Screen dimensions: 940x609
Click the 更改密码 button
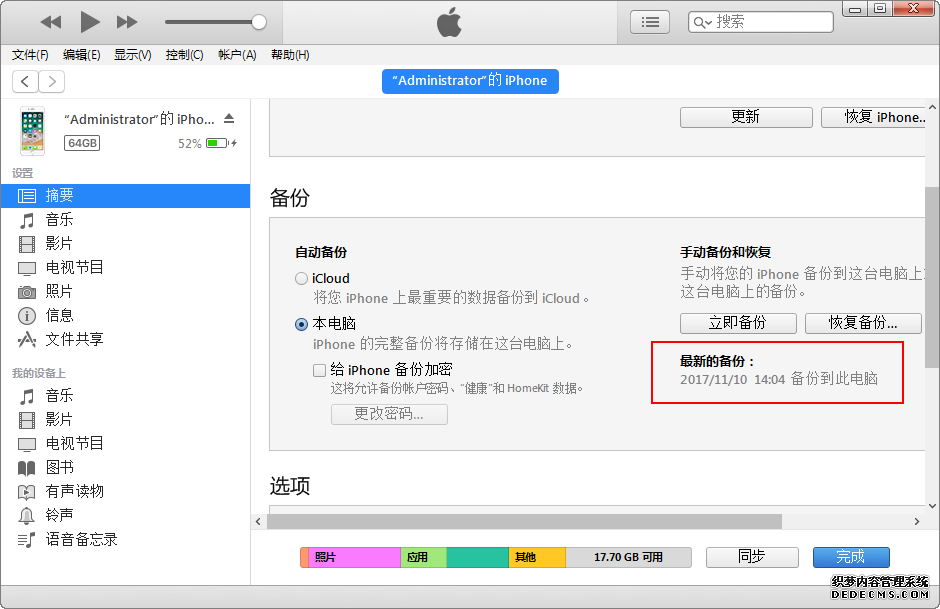389,414
